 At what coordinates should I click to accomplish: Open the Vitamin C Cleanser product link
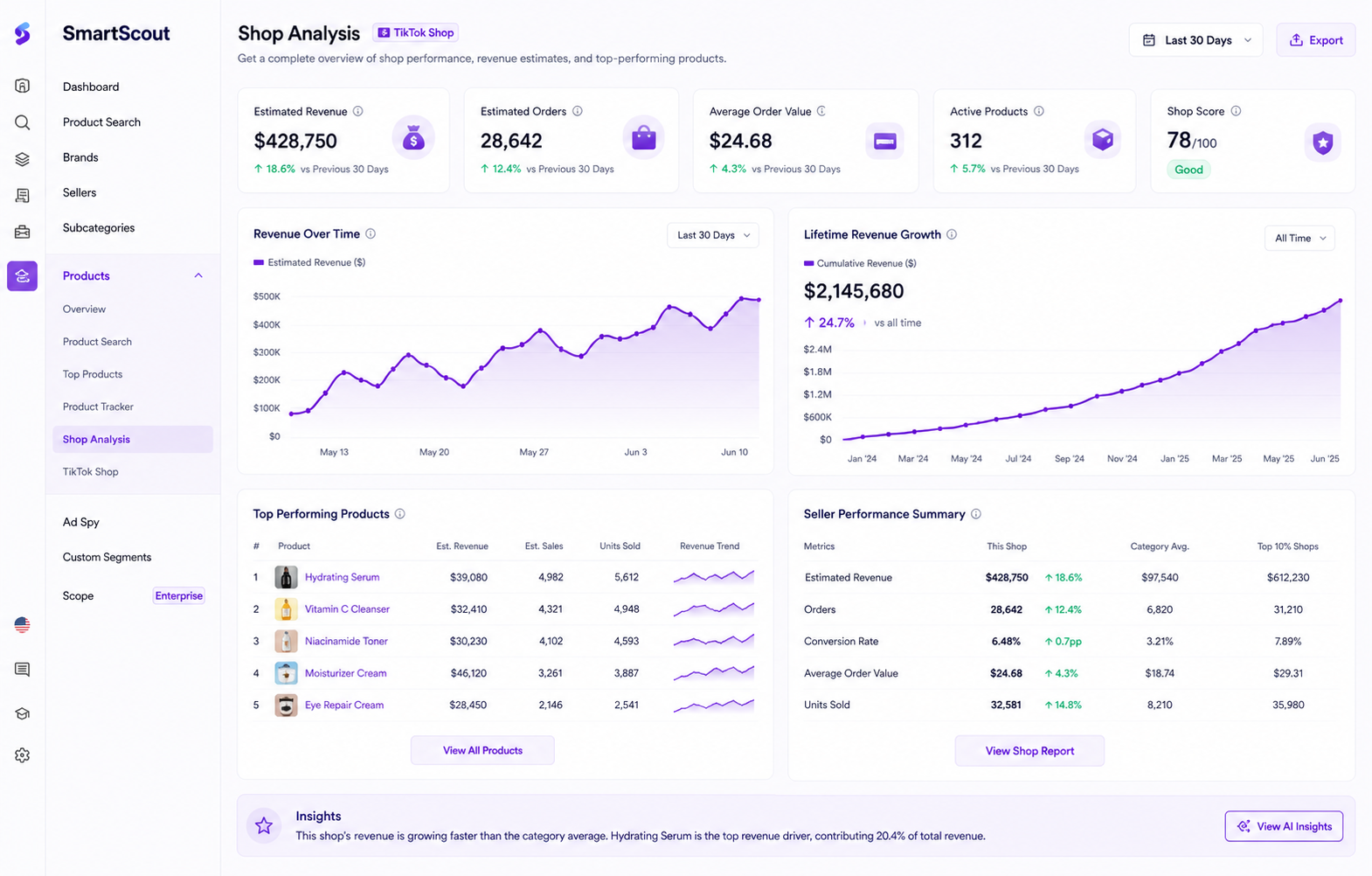click(x=347, y=609)
